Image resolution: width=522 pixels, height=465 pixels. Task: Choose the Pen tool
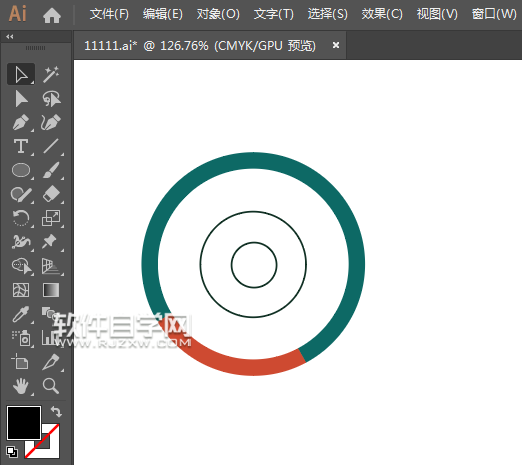[x=20, y=122]
